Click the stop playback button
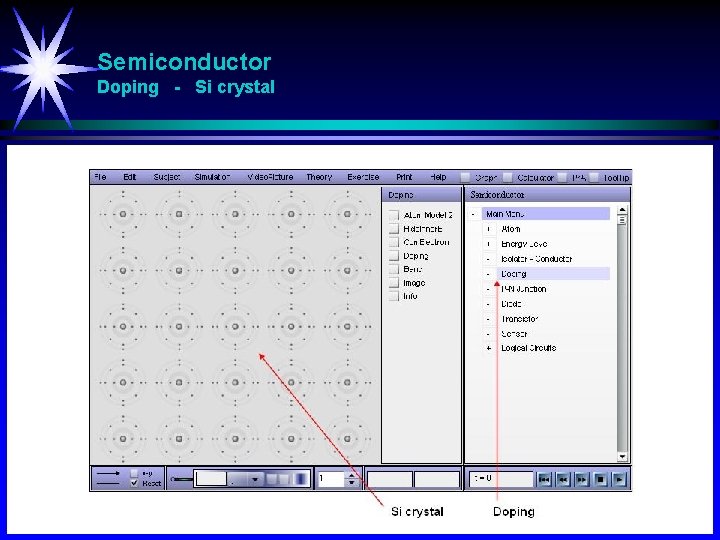This screenshot has width=720, height=540. [x=600, y=479]
